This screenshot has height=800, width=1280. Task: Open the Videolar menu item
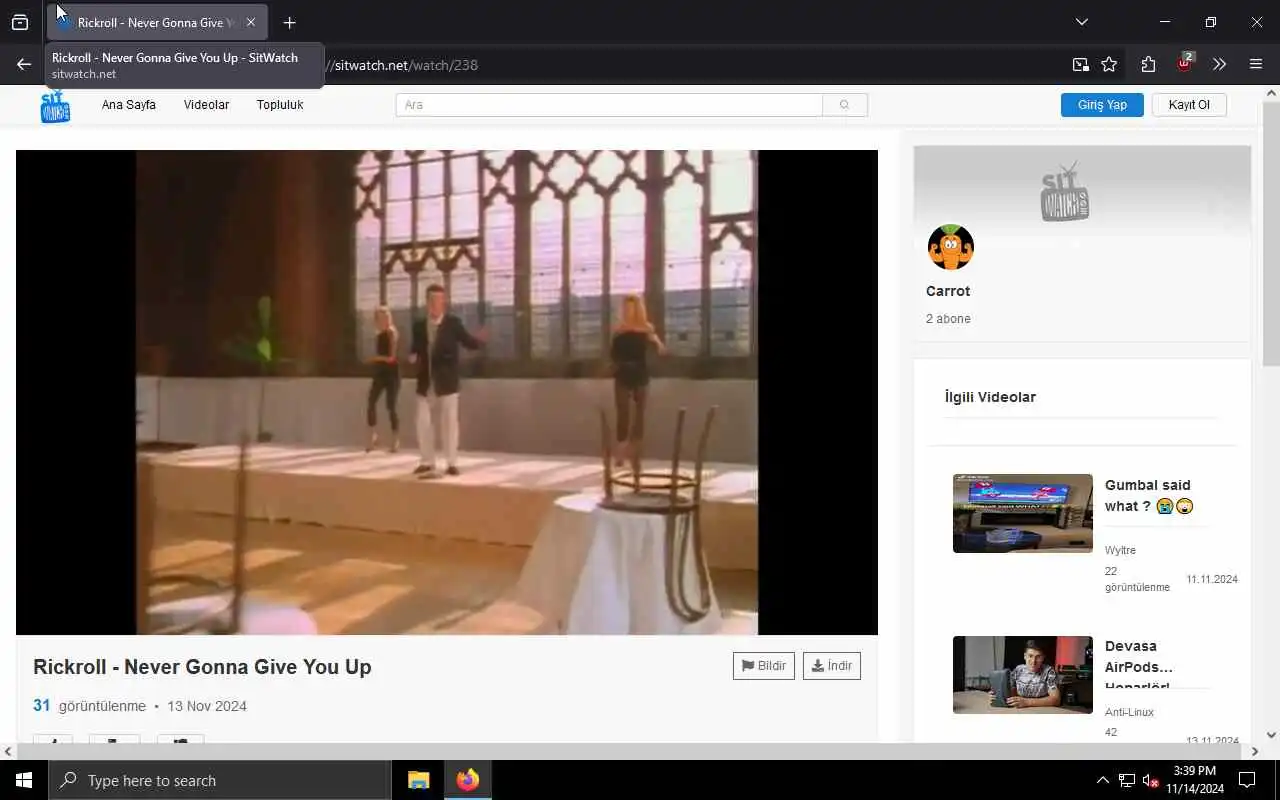(206, 105)
